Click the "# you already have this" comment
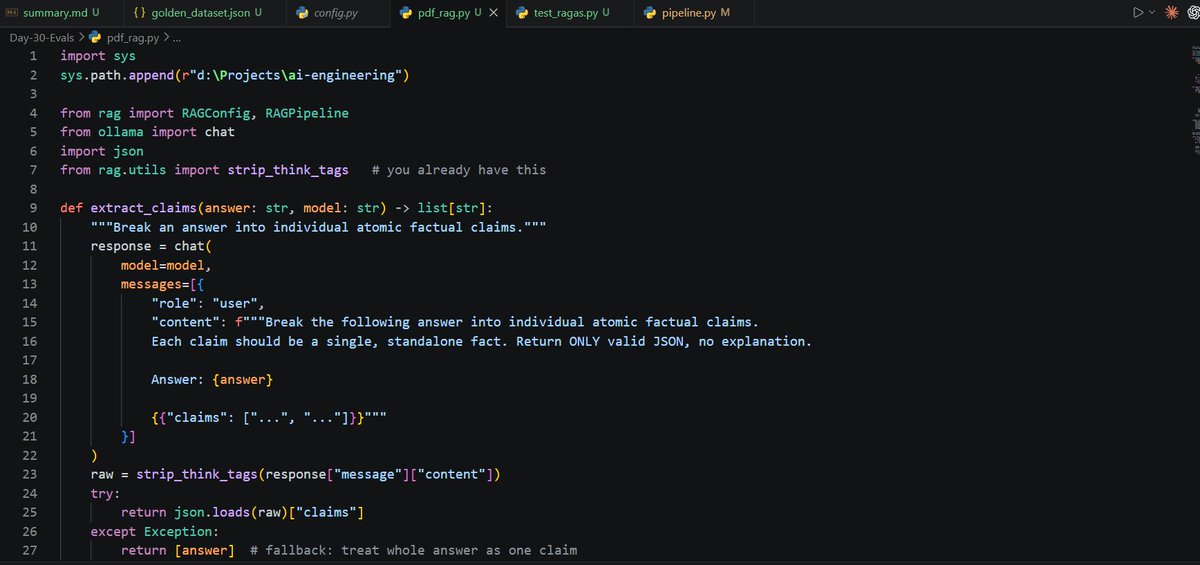Image resolution: width=1200 pixels, height=565 pixels. pos(459,170)
